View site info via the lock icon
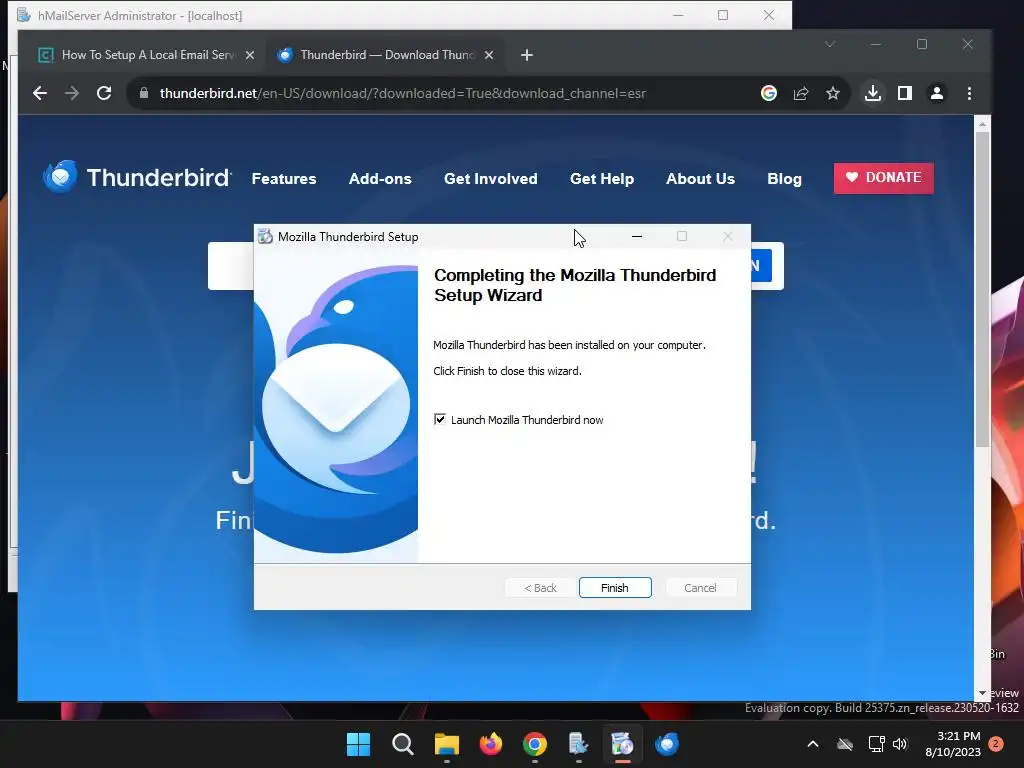 tap(144, 93)
